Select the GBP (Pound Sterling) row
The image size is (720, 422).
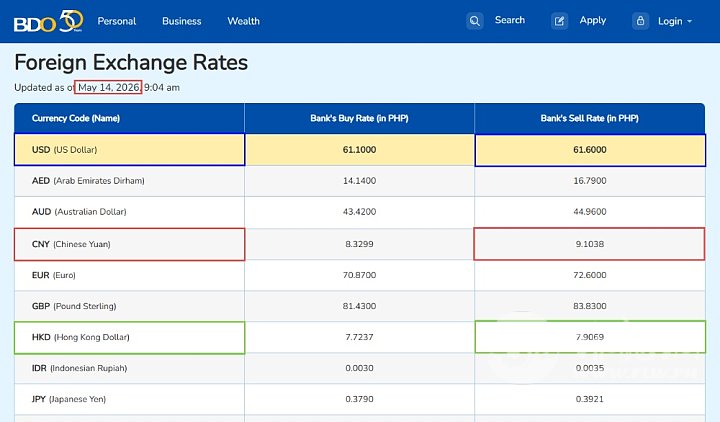tap(360, 306)
